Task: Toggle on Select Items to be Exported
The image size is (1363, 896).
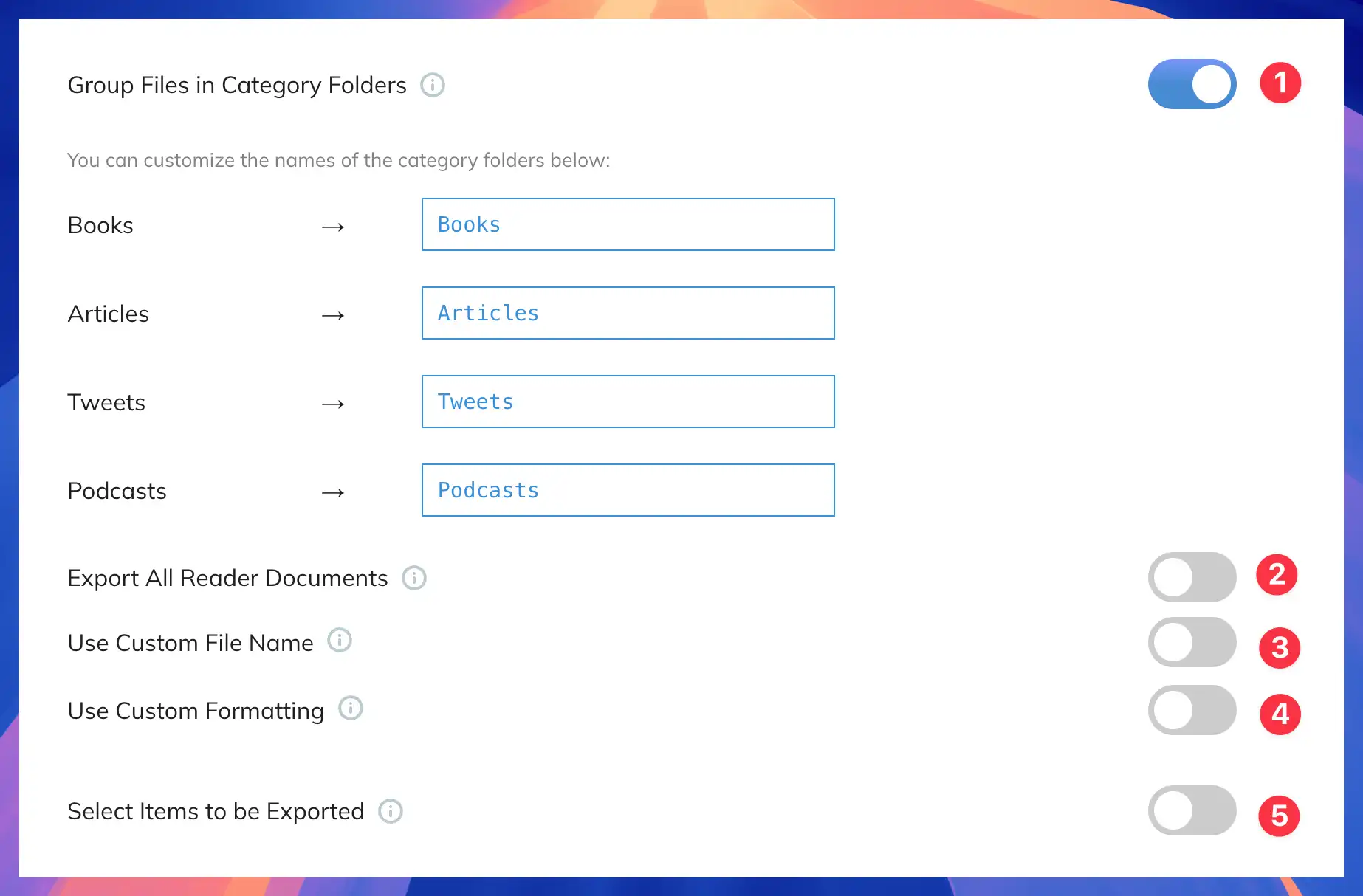Action: pos(1192,810)
